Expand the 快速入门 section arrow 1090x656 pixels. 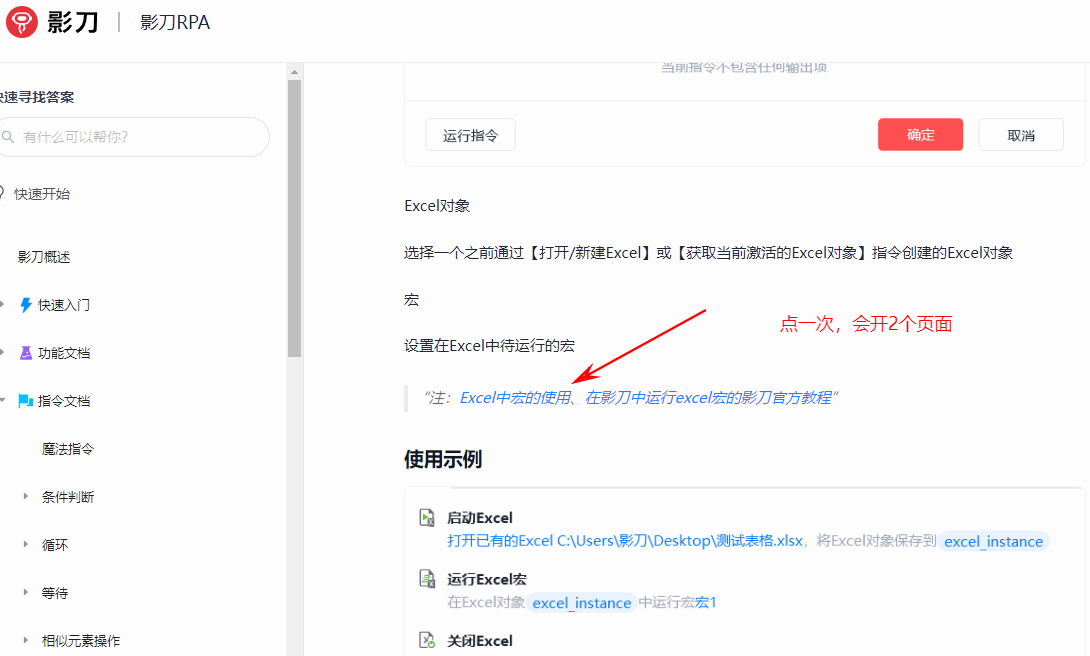point(2,304)
